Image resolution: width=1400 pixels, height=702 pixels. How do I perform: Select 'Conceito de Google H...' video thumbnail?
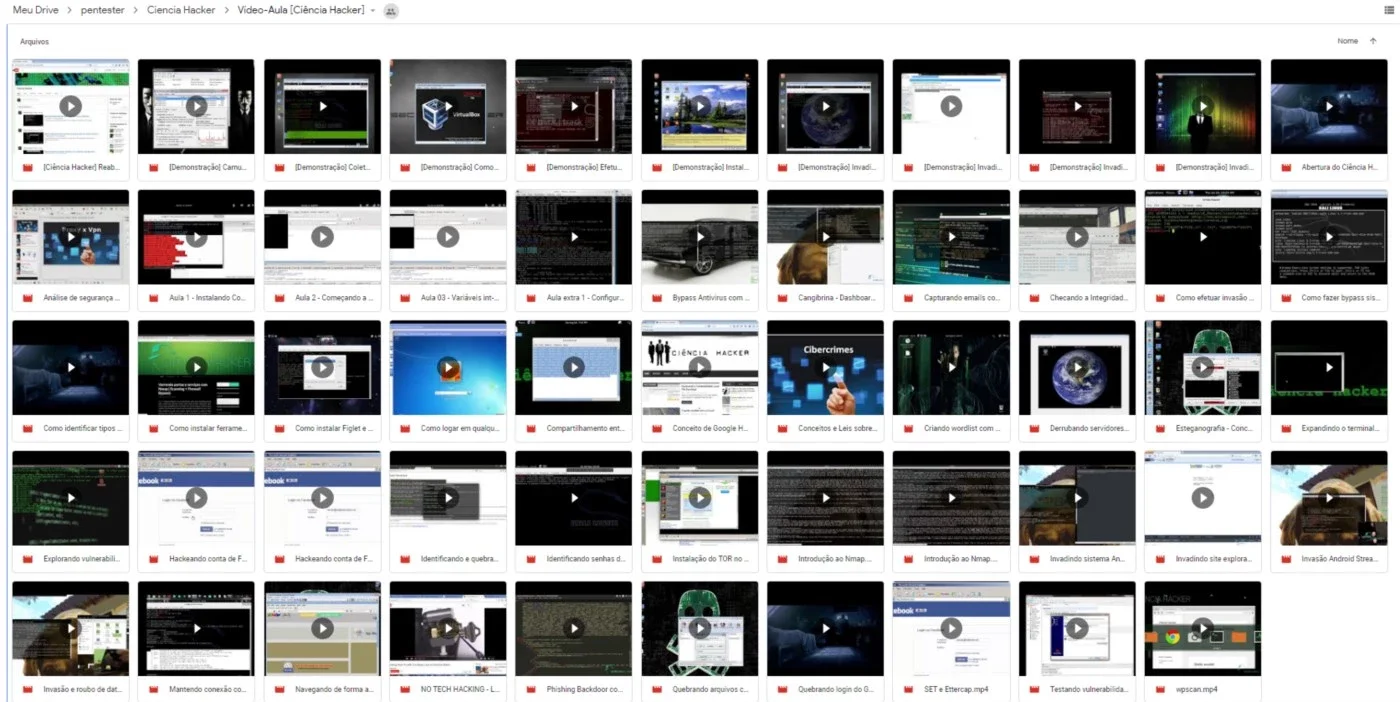point(699,367)
